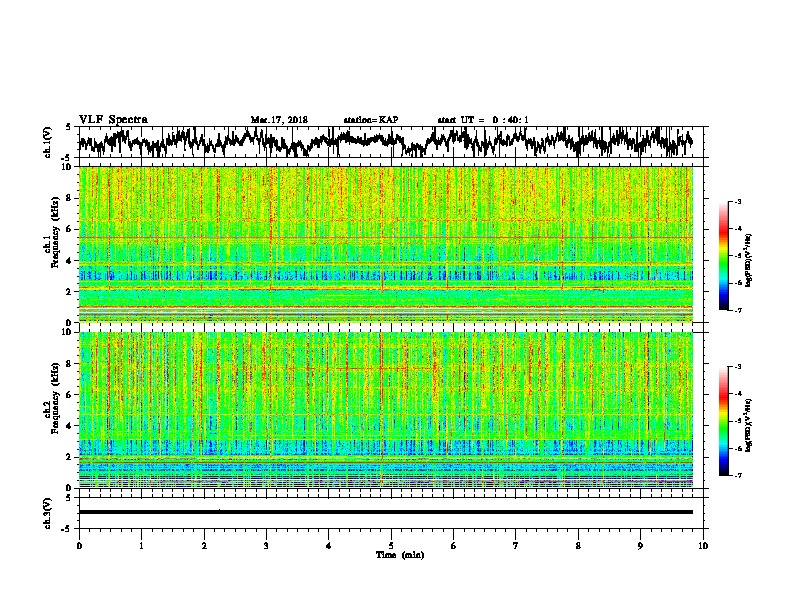Click the time axis tick label '10'
792x612 pixels.
(703, 546)
